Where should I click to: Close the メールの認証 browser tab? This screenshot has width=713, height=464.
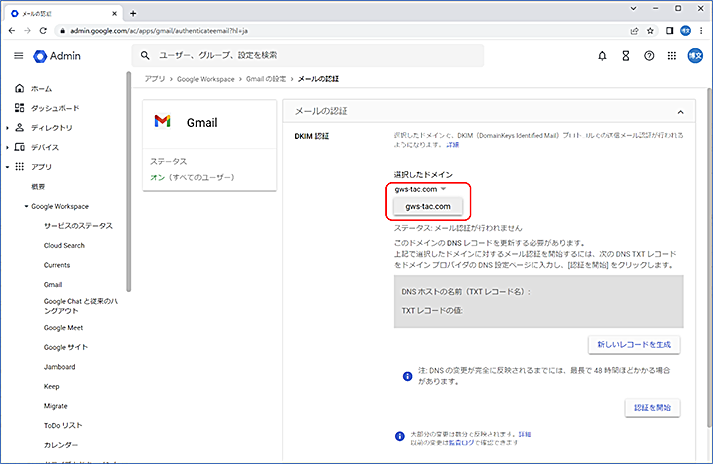[x=114, y=13]
